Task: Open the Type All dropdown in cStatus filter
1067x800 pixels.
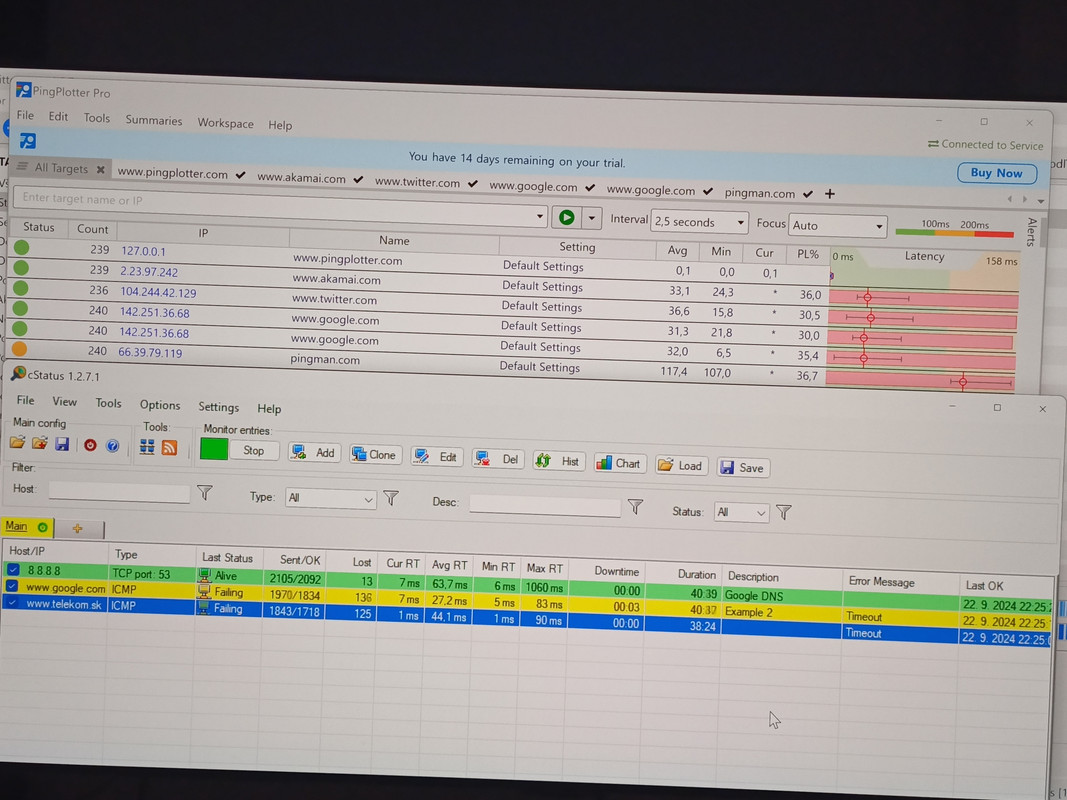Action: tap(330, 499)
